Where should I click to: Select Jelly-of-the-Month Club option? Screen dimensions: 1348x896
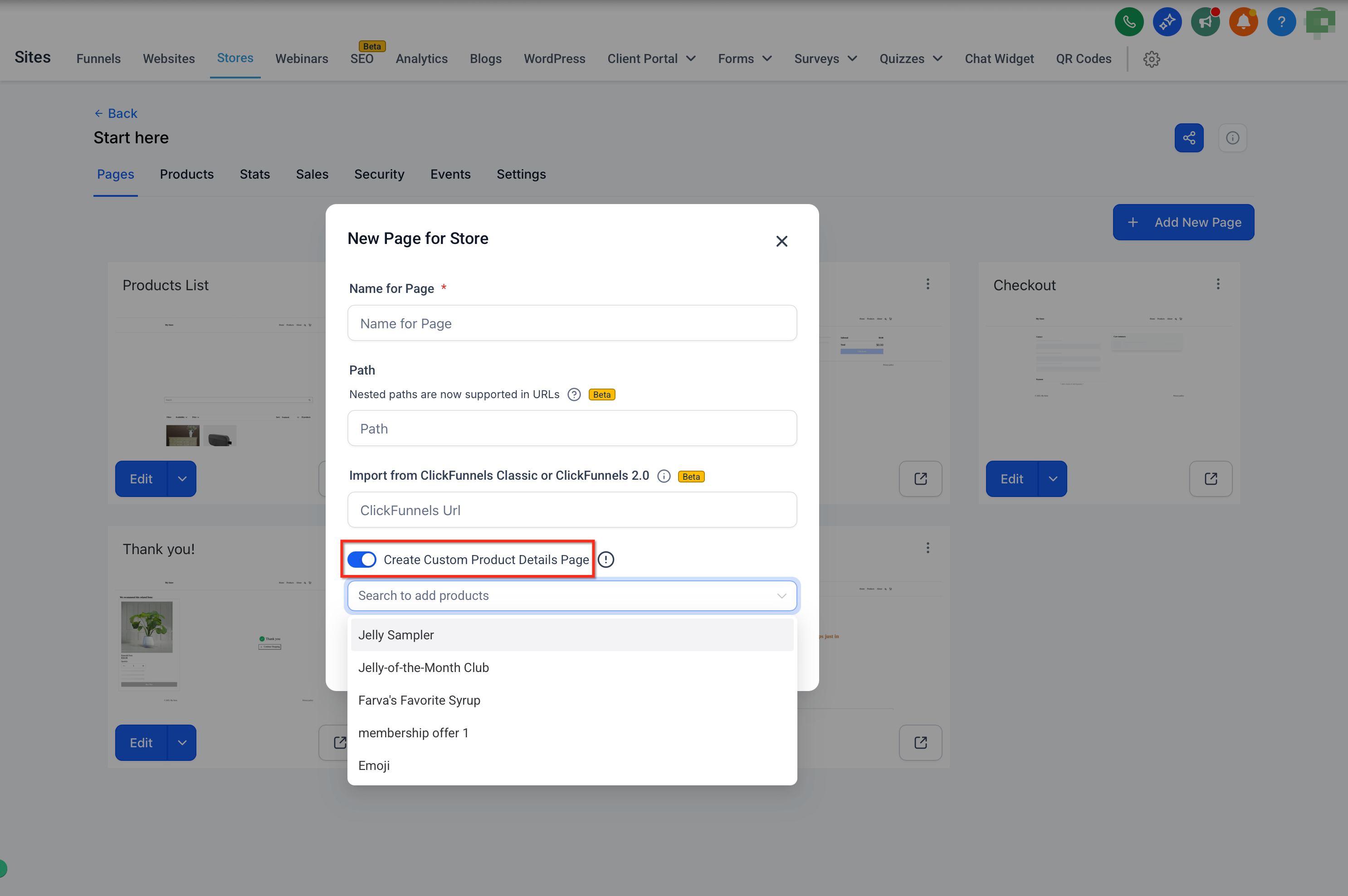coord(572,667)
